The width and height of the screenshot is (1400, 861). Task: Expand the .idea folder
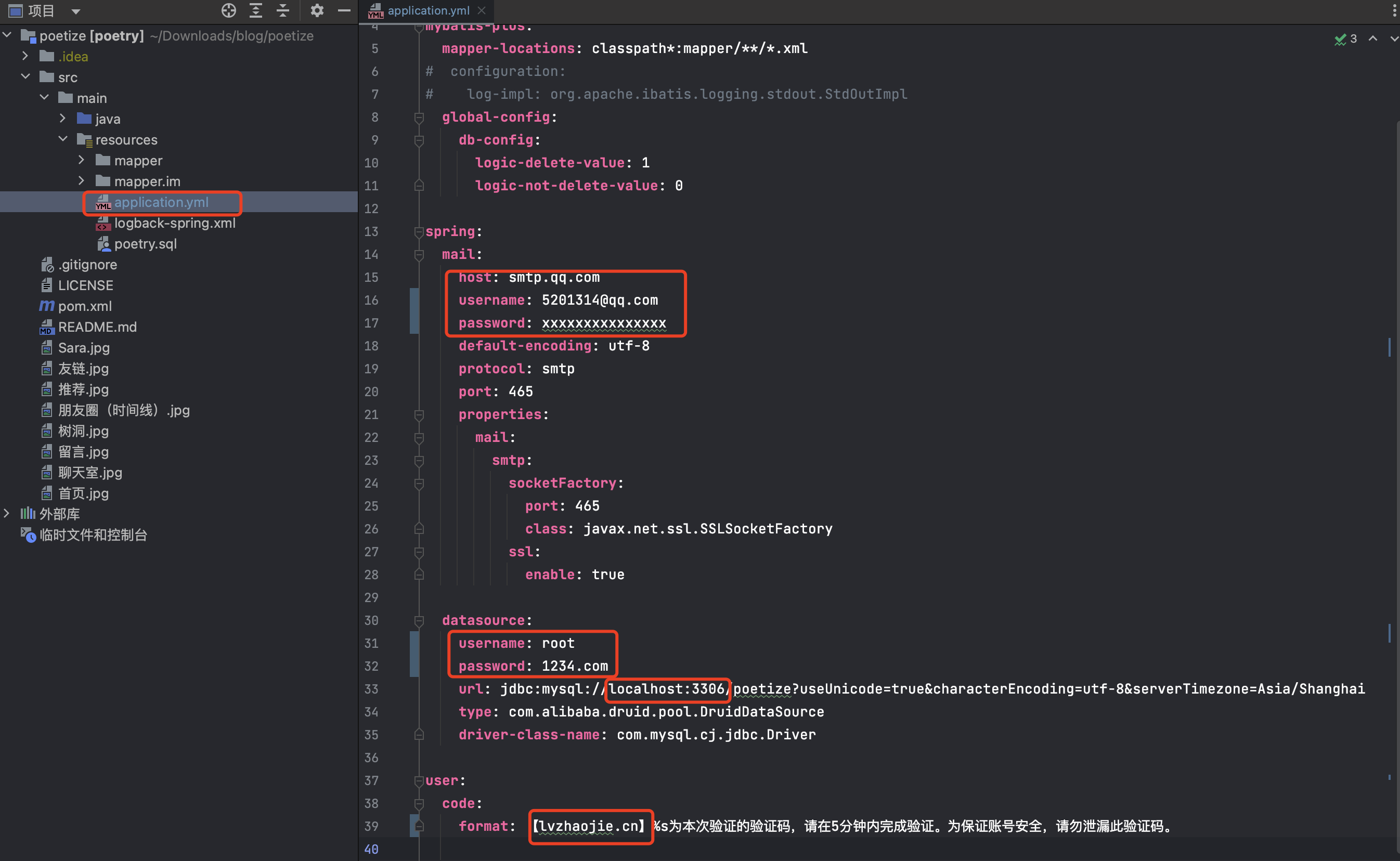pos(25,56)
